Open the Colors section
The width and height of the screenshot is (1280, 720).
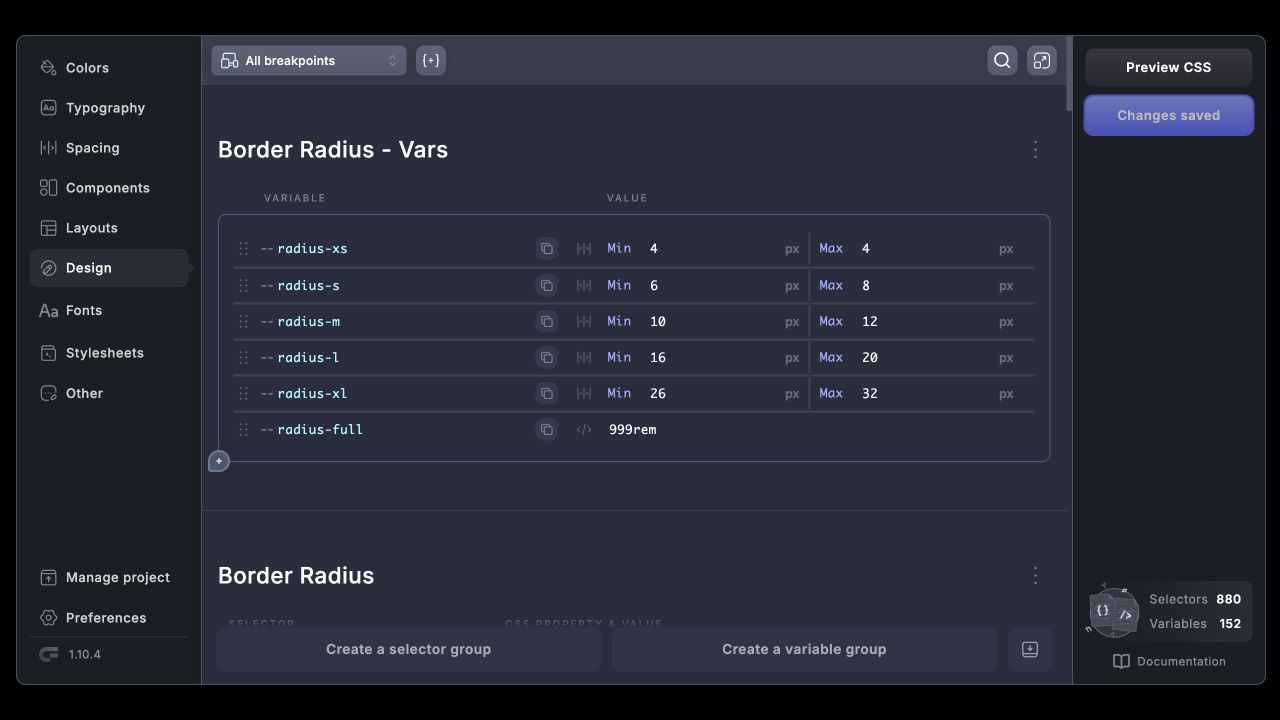click(109, 68)
